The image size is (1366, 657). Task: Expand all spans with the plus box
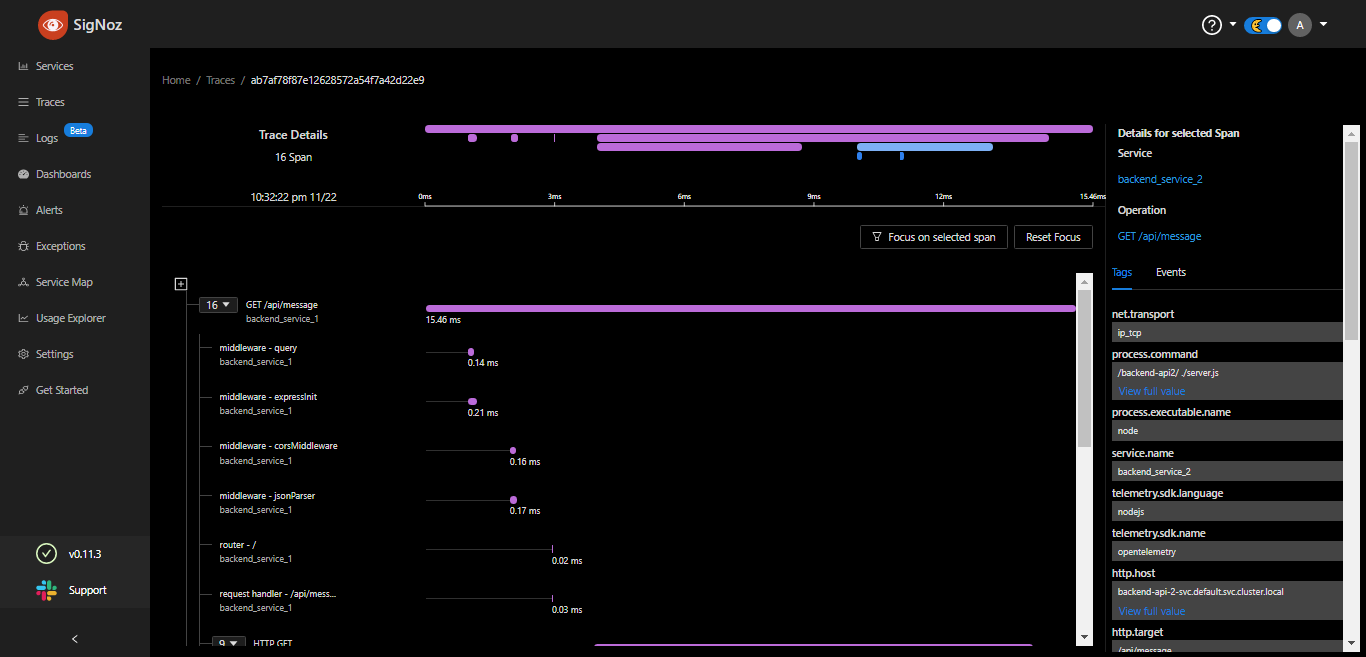pos(181,284)
